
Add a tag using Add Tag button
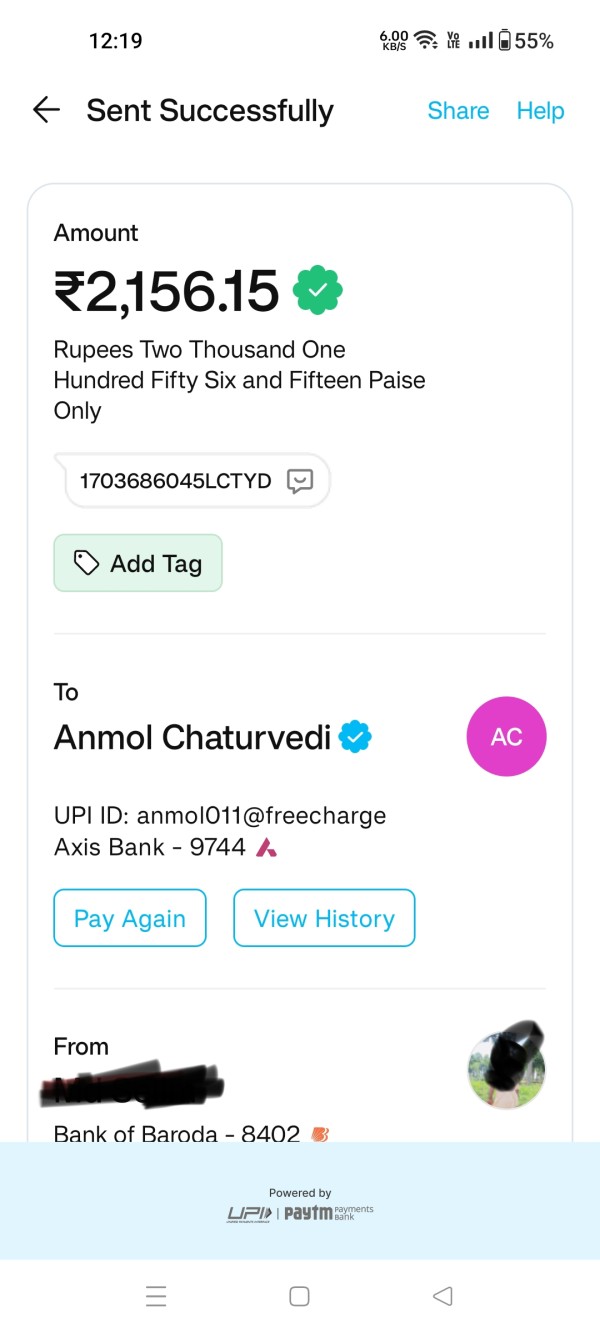(x=138, y=563)
